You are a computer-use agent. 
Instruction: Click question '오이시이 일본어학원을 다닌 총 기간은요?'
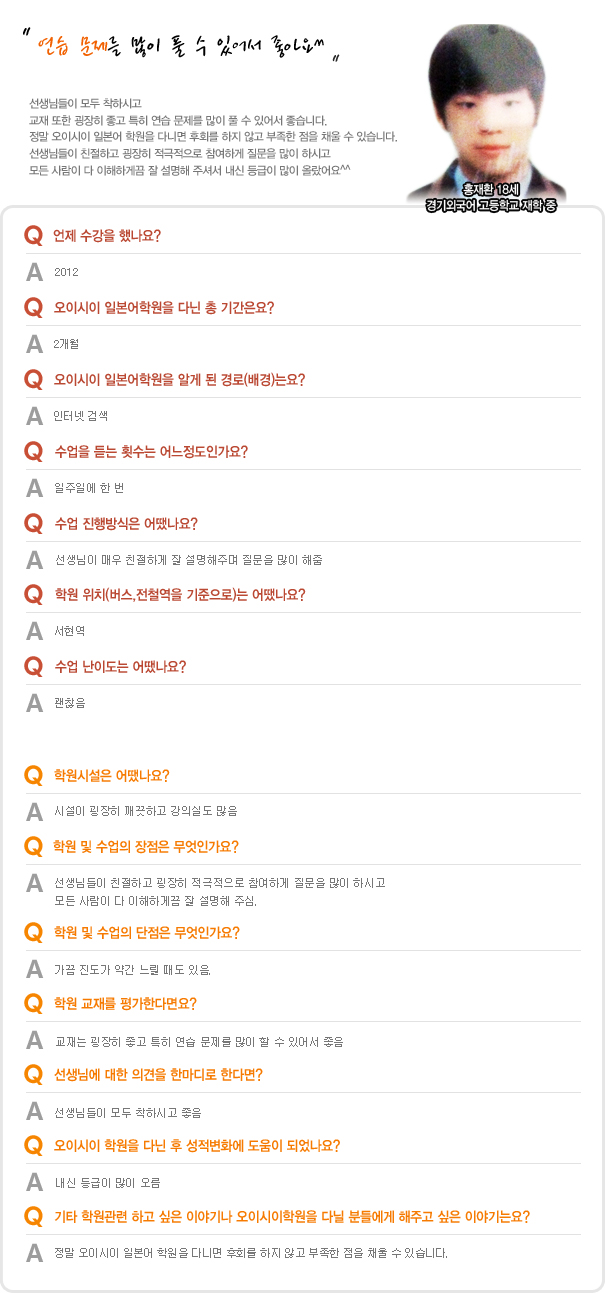[x=164, y=308]
